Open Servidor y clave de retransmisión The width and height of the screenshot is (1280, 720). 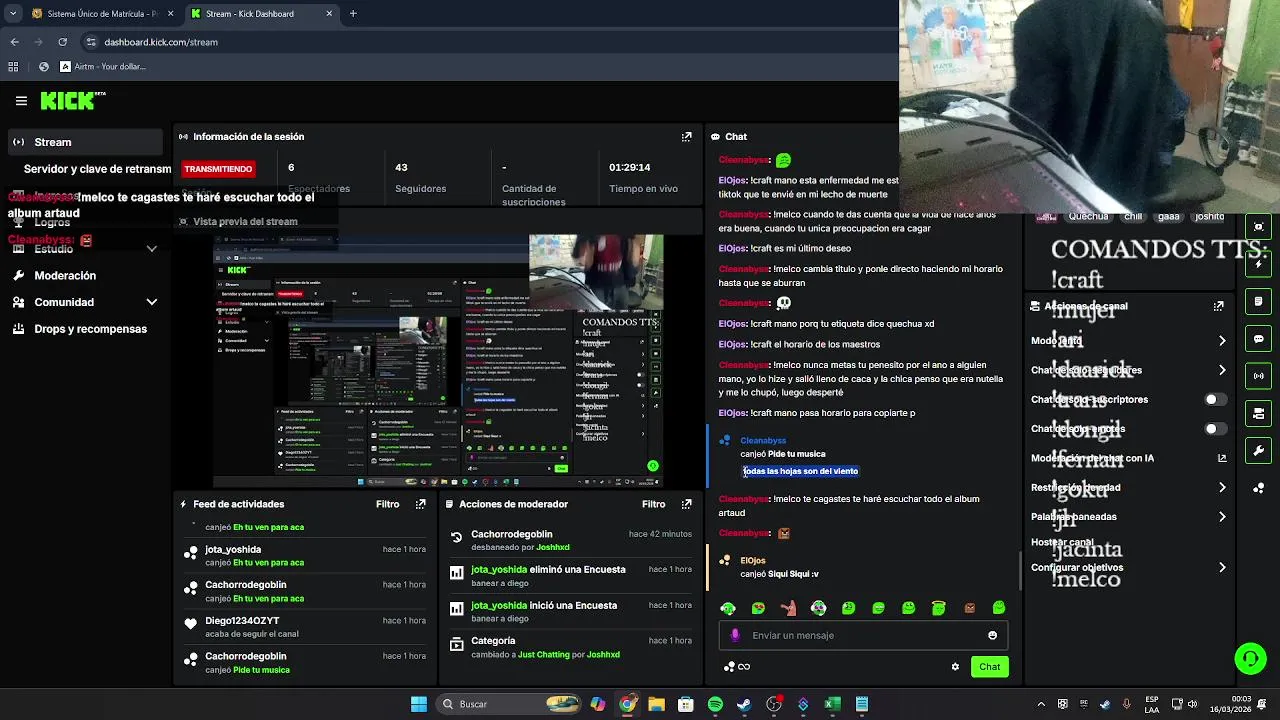(97, 169)
